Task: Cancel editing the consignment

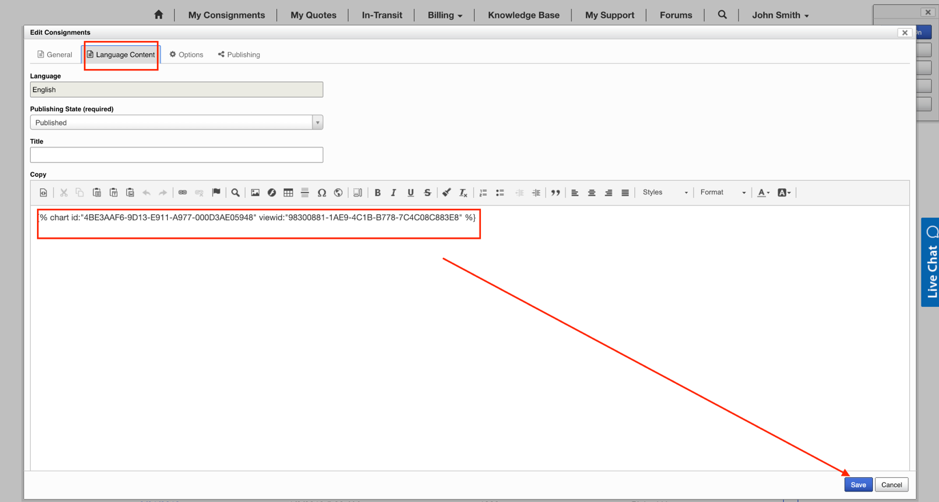Action: pyautogui.click(x=891, y=485)
